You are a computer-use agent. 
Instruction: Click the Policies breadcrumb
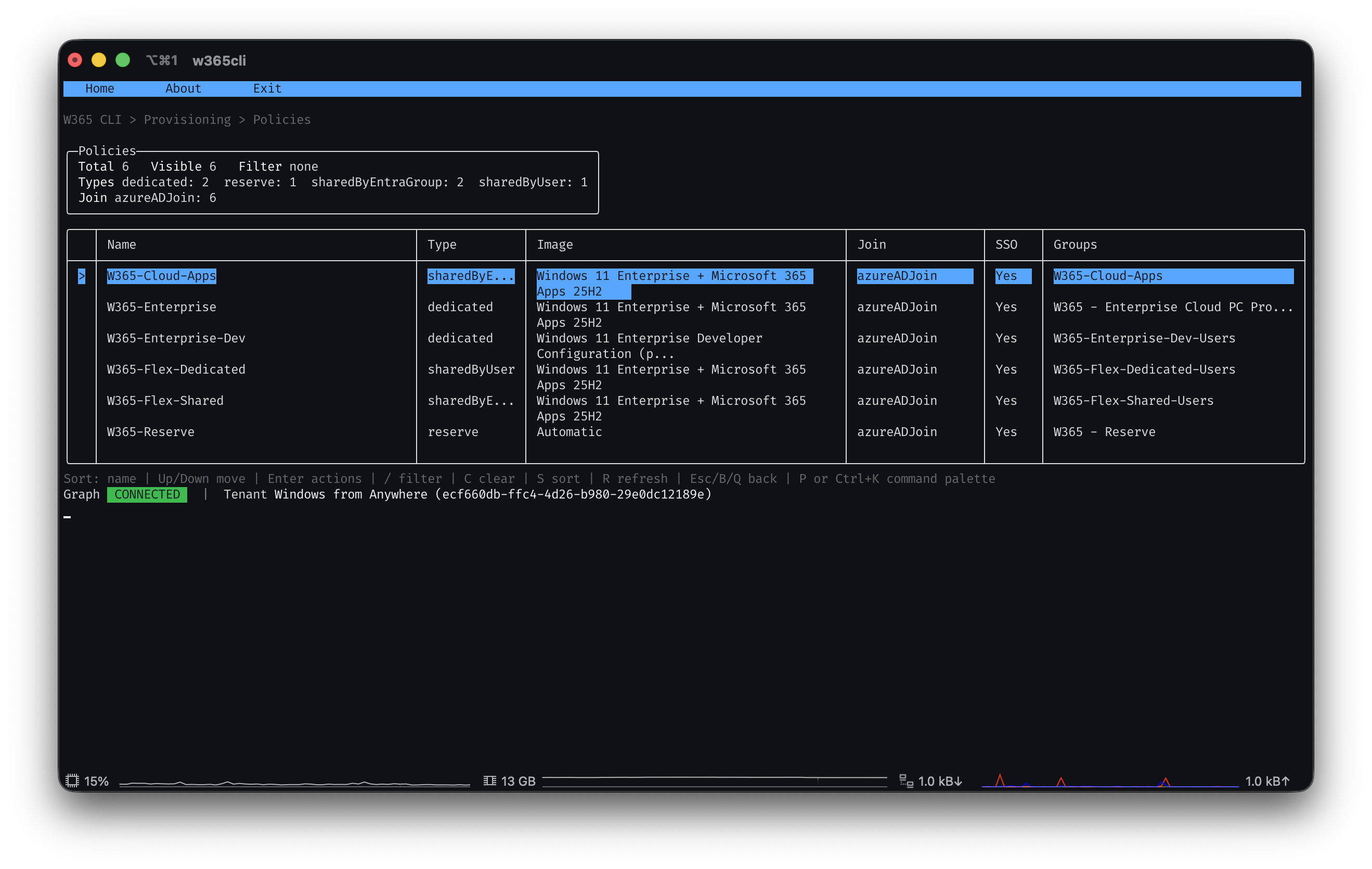(x=282, y=120)
